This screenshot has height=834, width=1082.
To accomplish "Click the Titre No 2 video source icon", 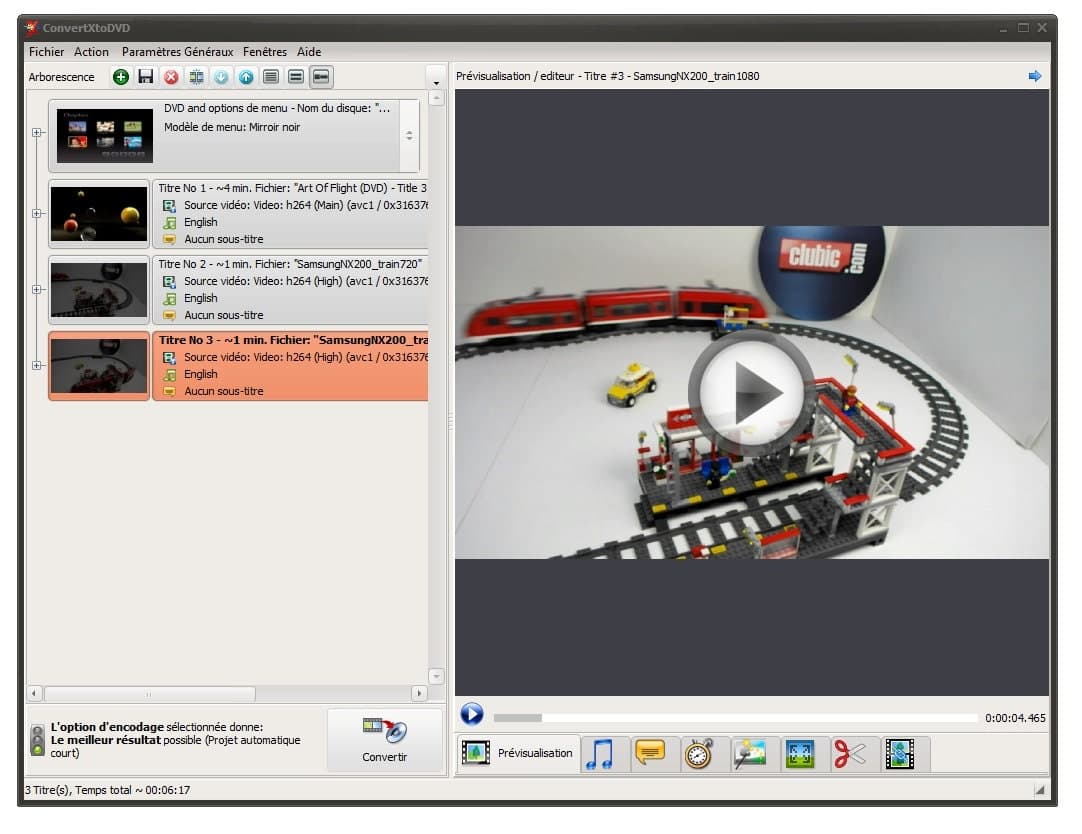I will click(x=169, y=281).
